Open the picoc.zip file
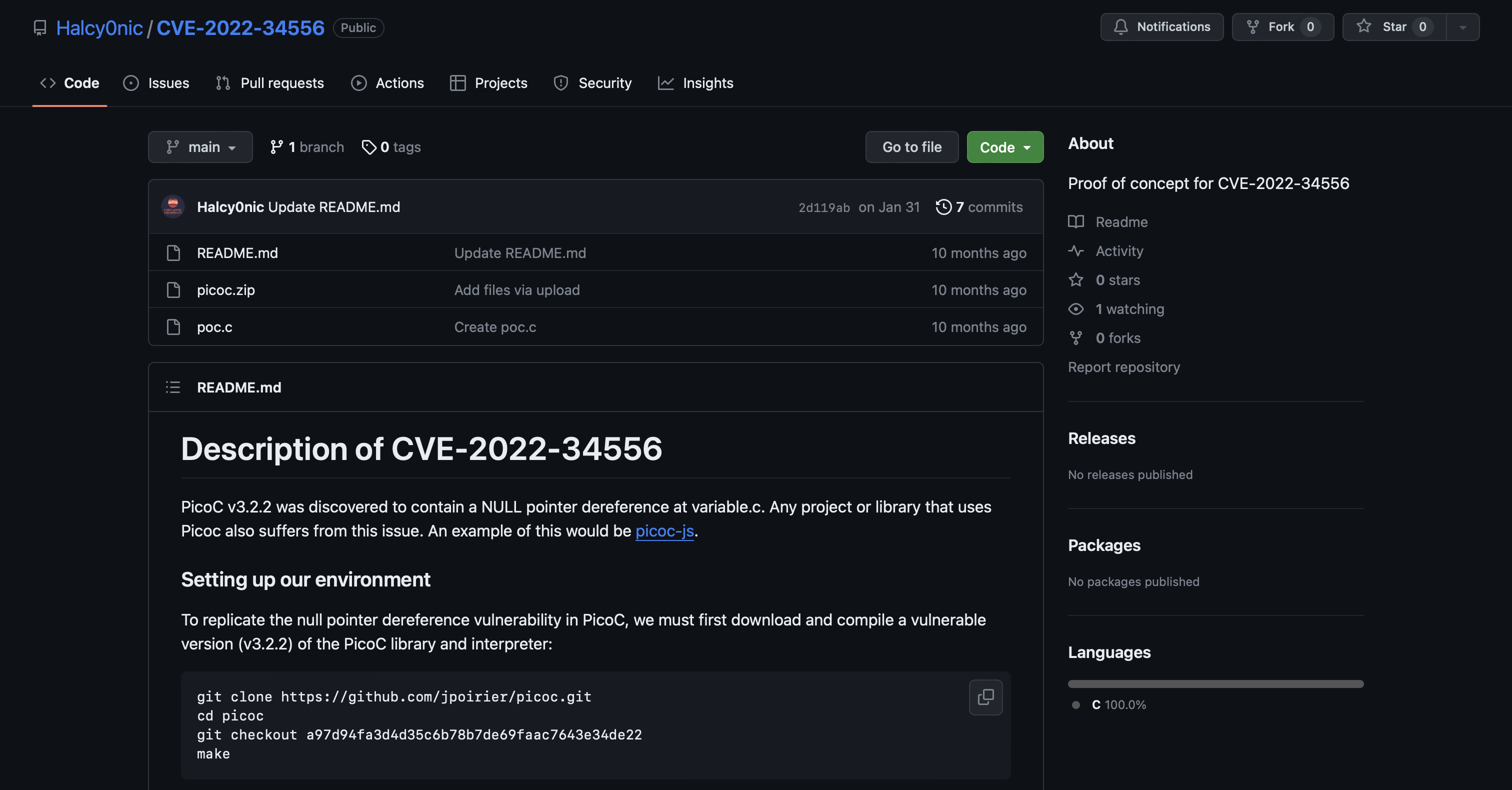The image size is (1512, 790). pos(226,290)
